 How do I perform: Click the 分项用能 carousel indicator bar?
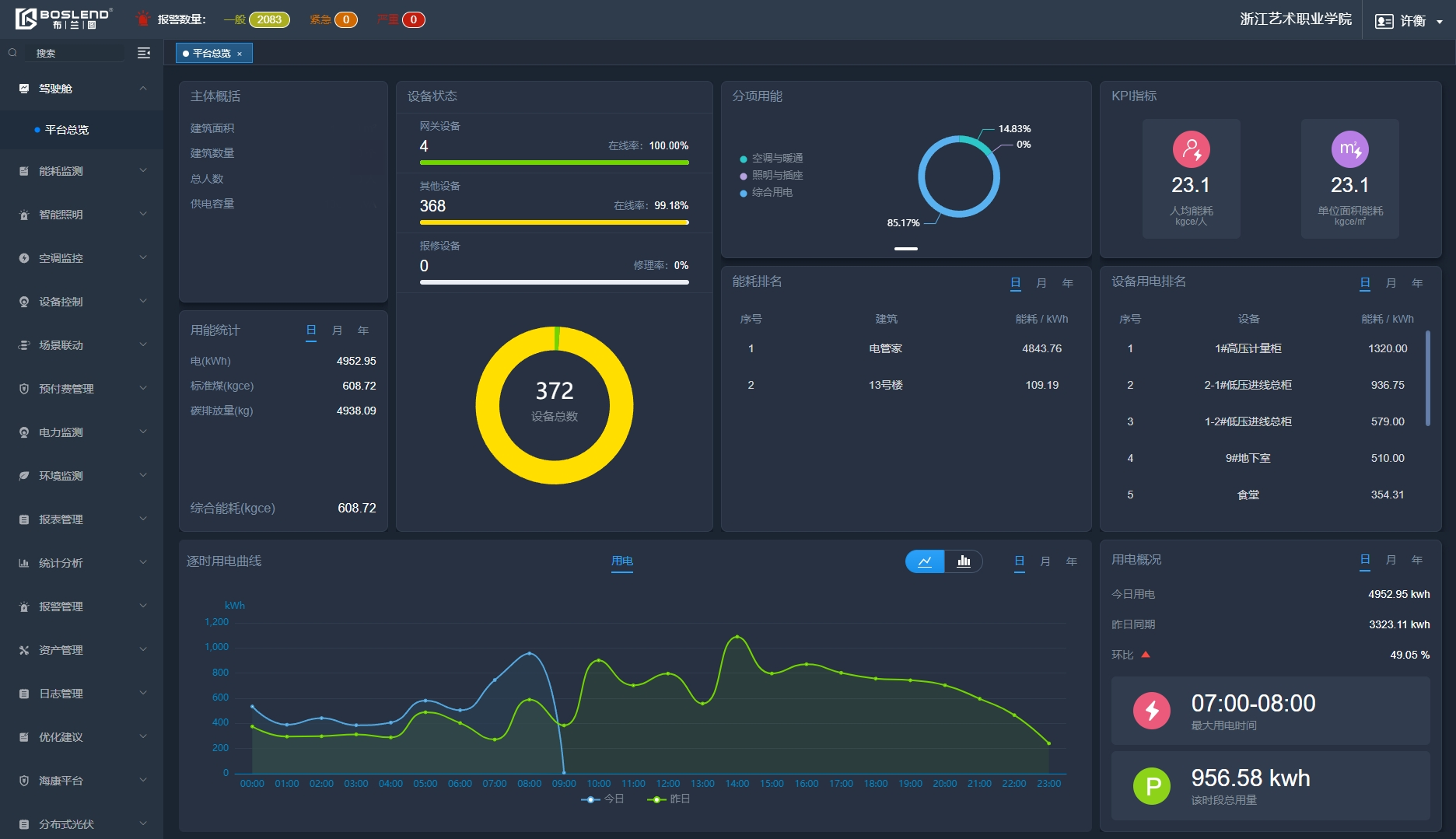906,249
